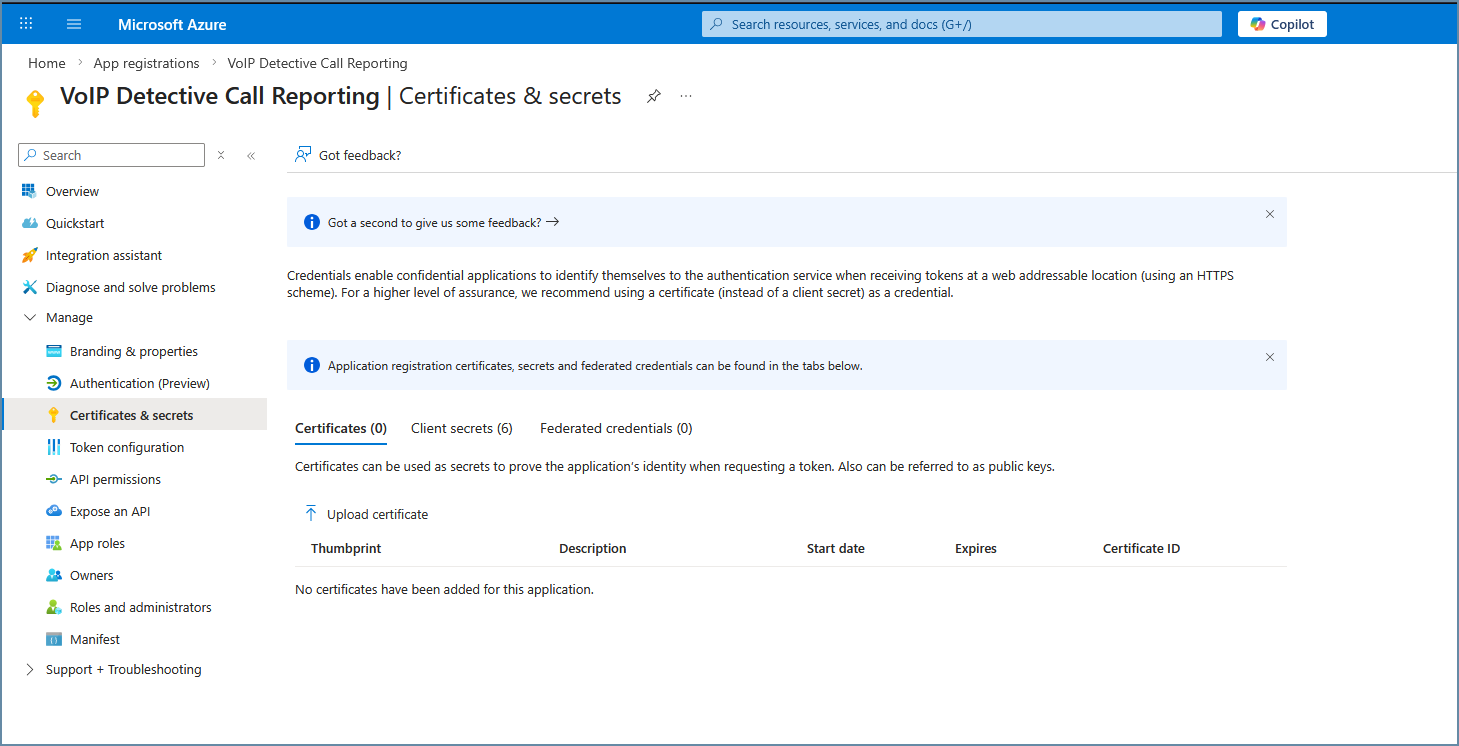
Task: Follow the give us feedback link
Action: click(443, 222)
